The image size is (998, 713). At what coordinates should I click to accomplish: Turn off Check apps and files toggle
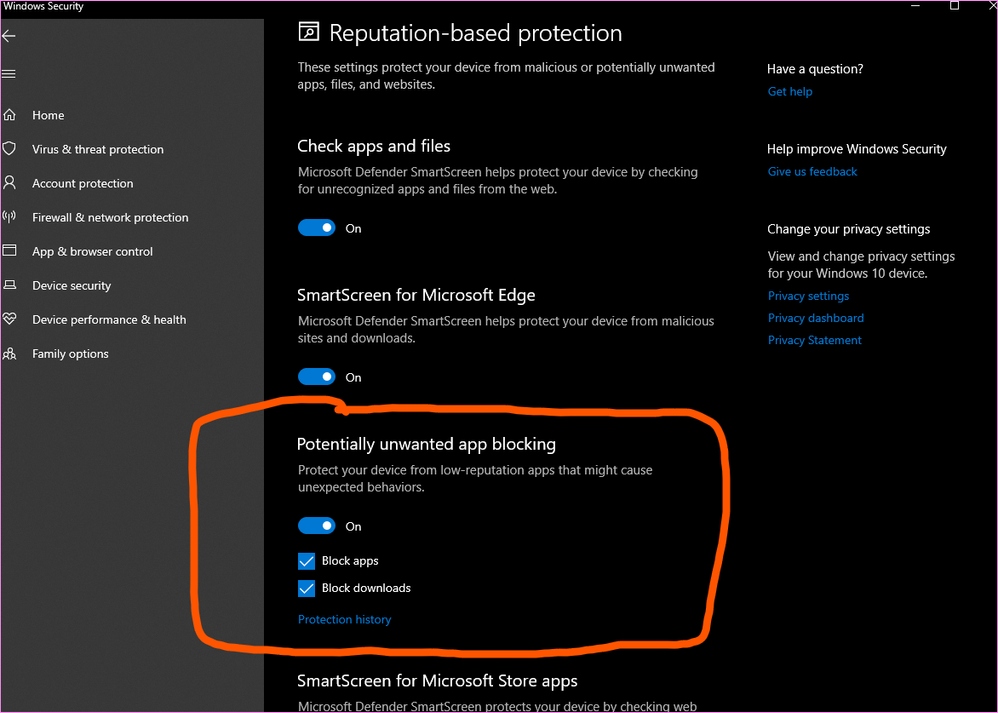[317, 228]
